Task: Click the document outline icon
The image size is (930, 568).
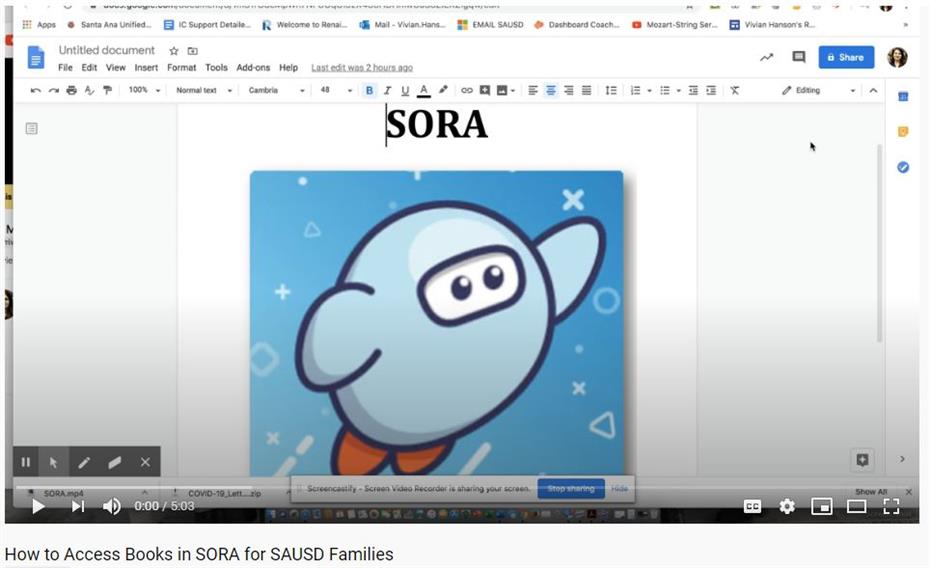Action: pos(31,128)
